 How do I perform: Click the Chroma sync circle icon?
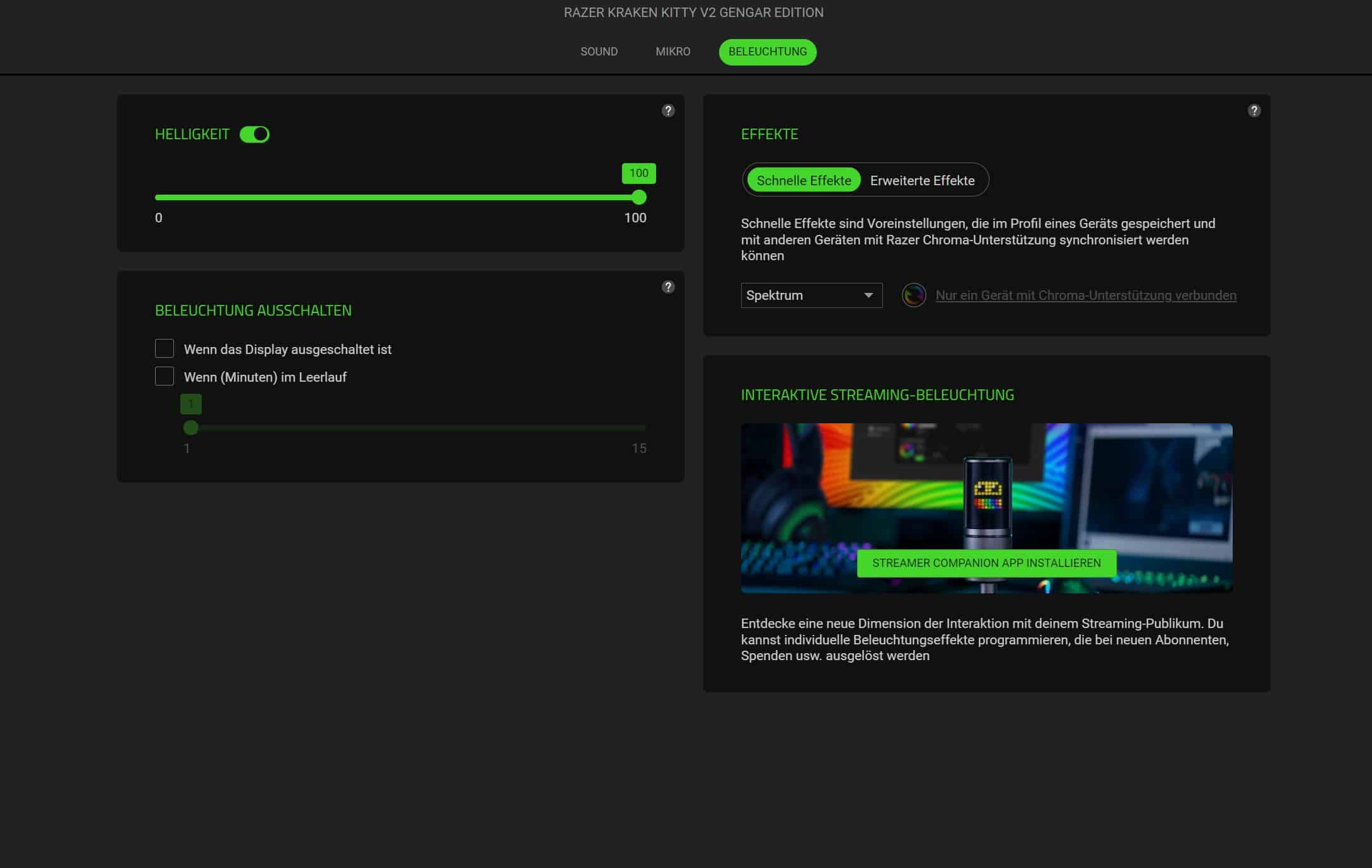tap(914, 295)
